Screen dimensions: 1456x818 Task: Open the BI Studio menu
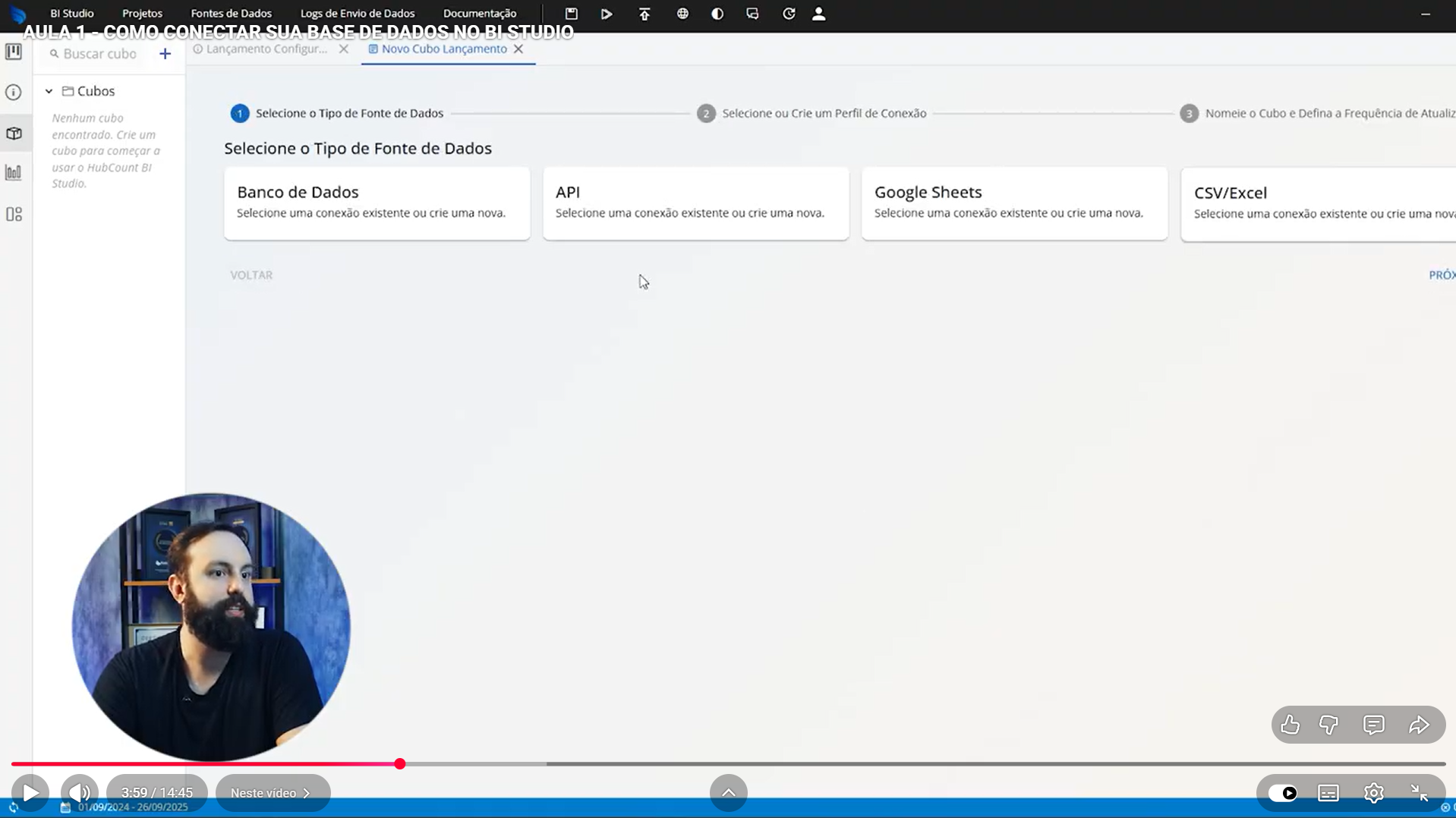pyautogui.click(x=72, y=14)
